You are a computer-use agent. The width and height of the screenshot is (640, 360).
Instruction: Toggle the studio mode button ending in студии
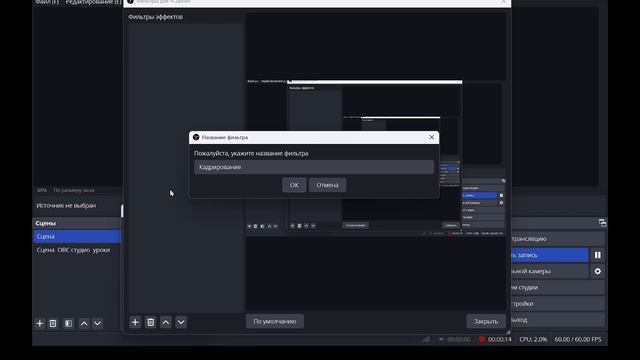(558, 287)
